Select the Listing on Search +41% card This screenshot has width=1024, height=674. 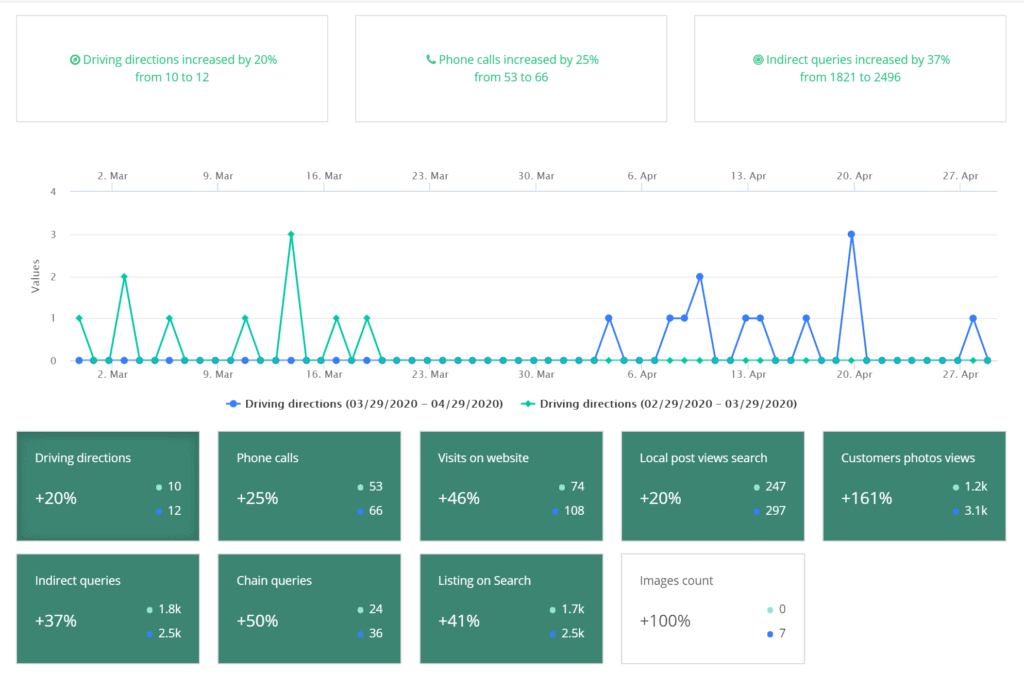tap(511, 609)
